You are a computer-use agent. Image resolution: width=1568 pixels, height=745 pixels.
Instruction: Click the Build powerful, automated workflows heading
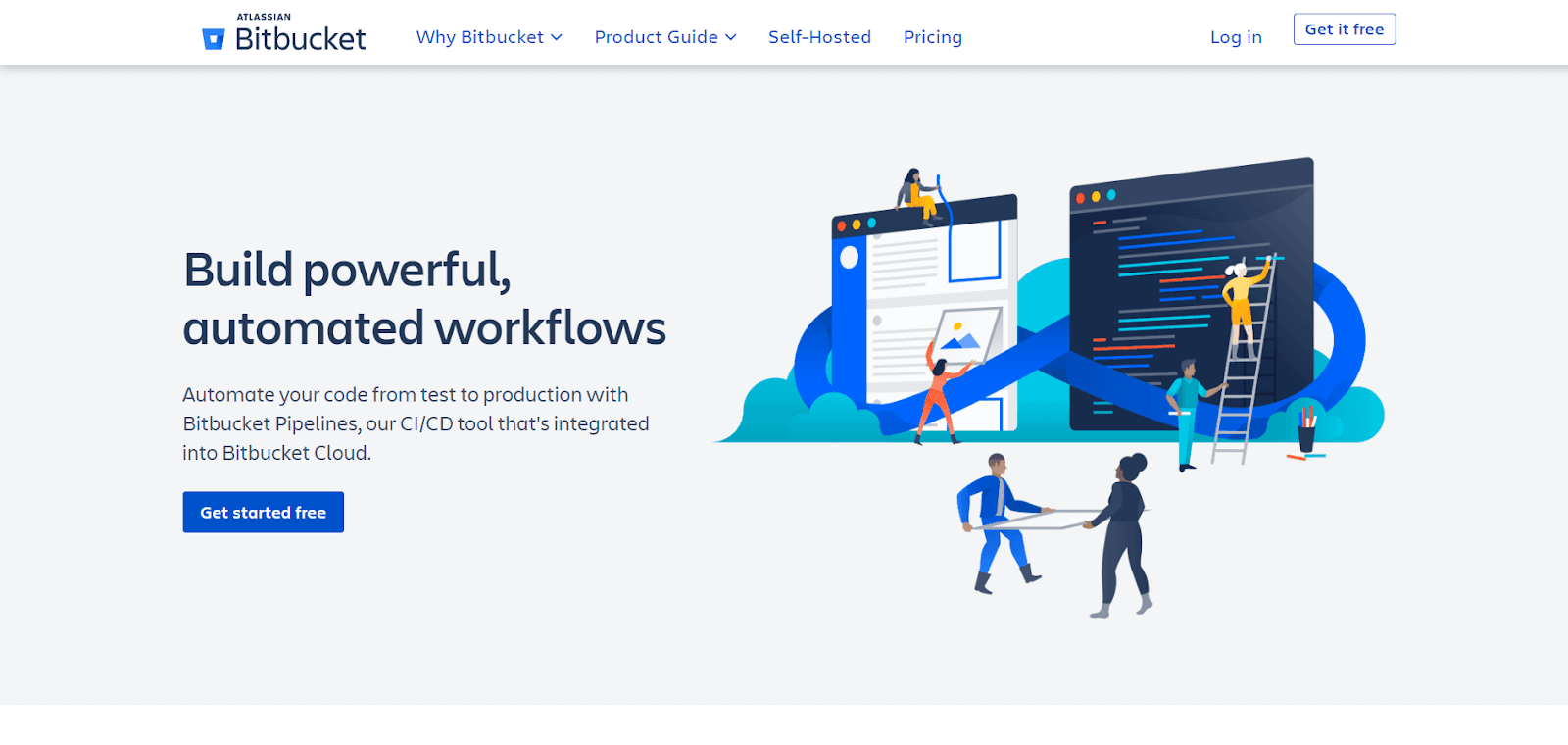coord(424,299)
